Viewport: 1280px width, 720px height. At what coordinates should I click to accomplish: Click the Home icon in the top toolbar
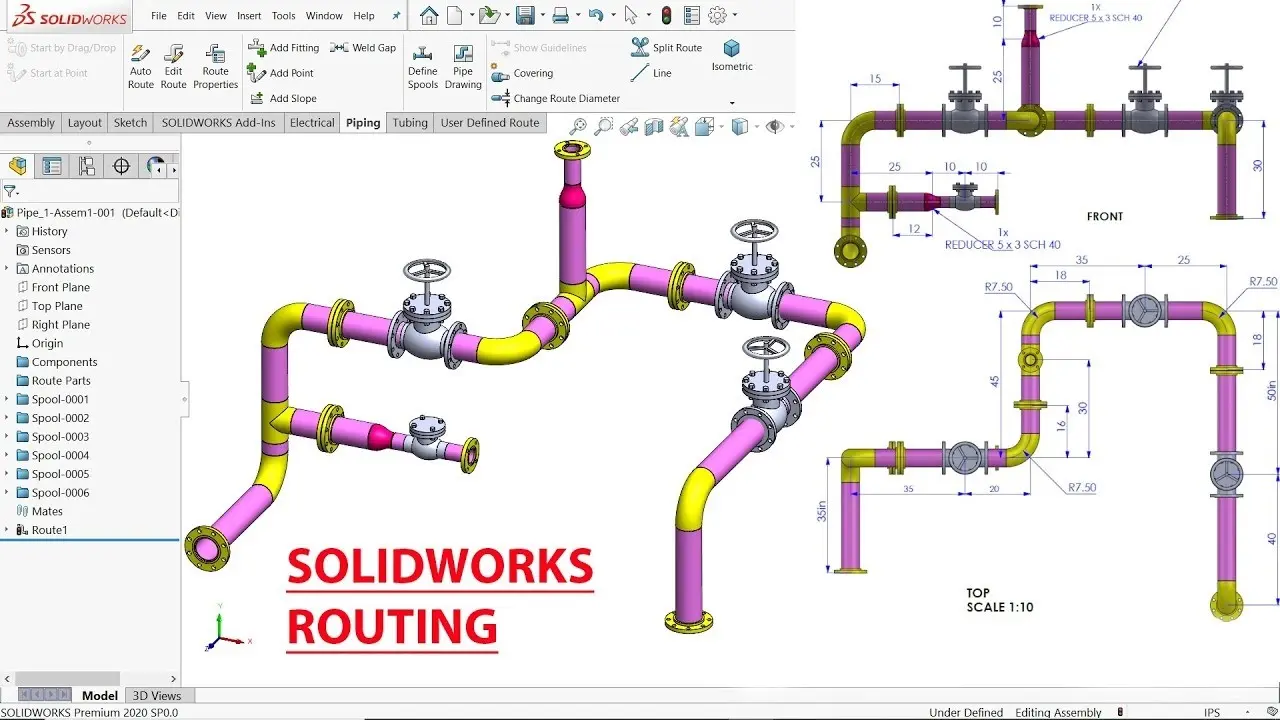pyautogui.click(x=429, y=15)
